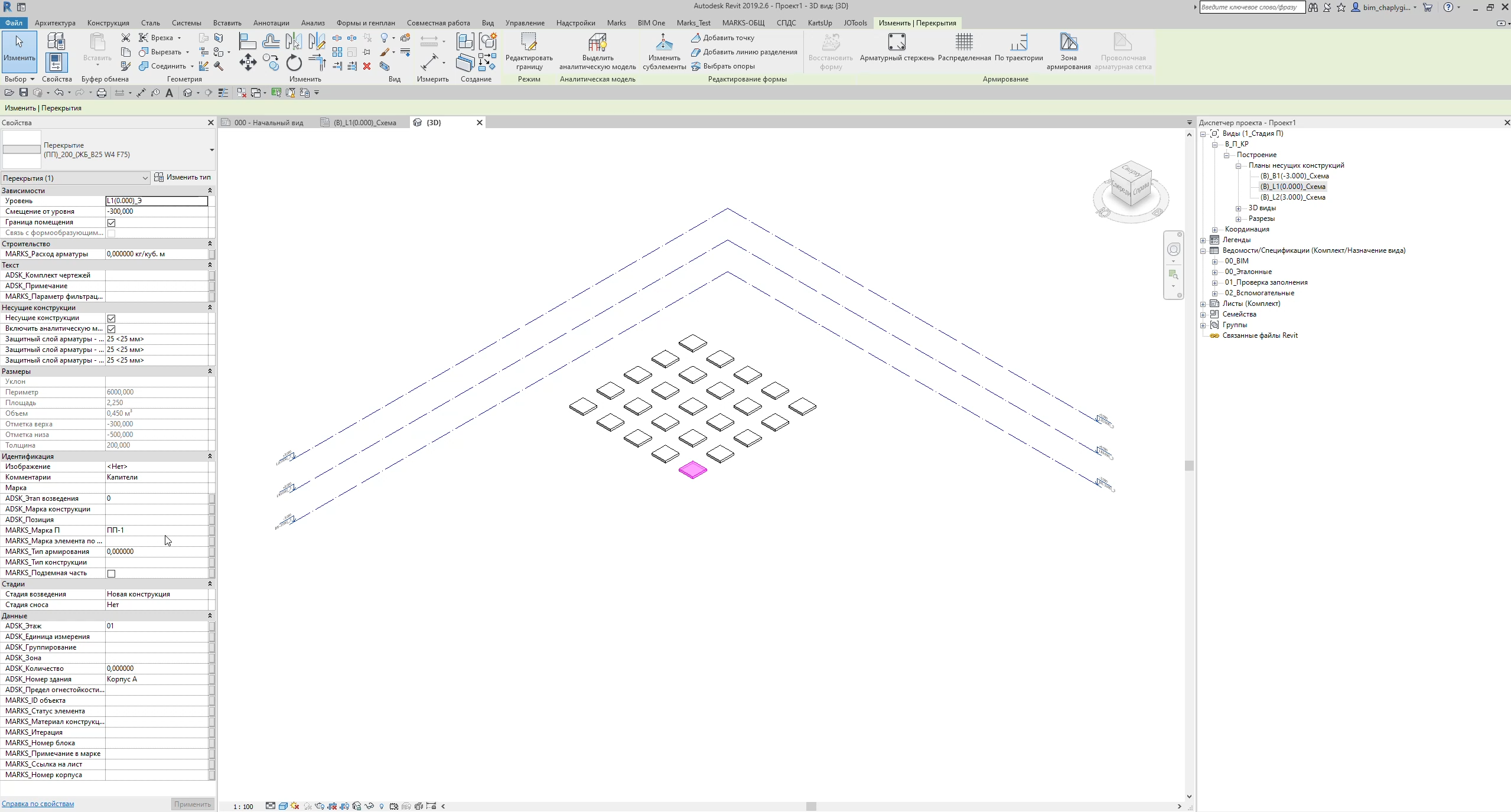Click the 'Уровень' value input field
This screenshot has height=812, width=1511.
click(x=157, y=201)
